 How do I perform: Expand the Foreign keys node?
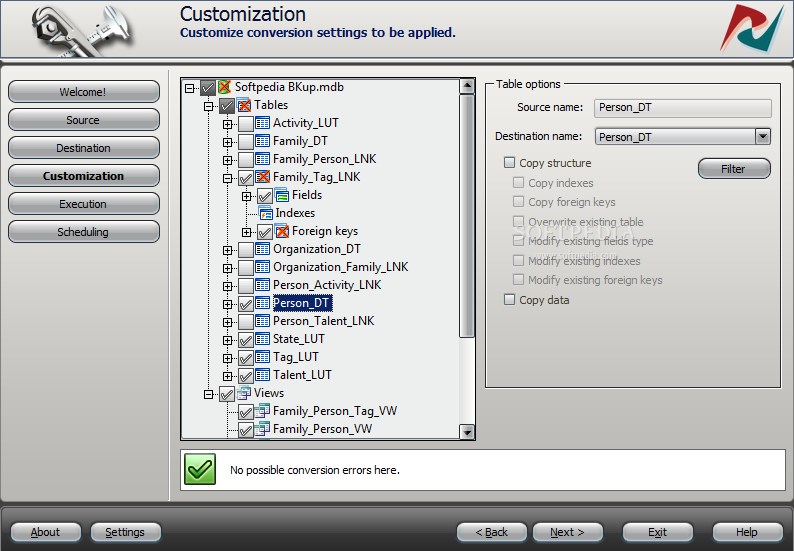[x=247, y=232]
